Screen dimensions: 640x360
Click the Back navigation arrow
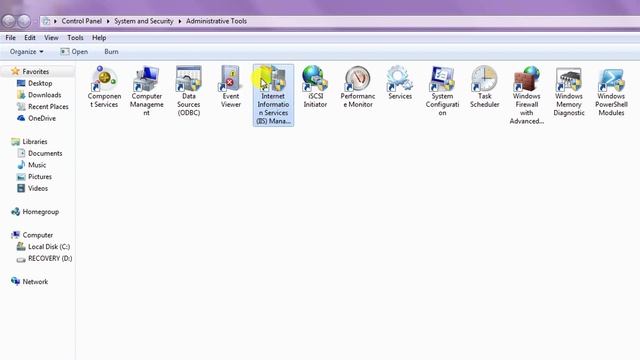pos(9,21)
